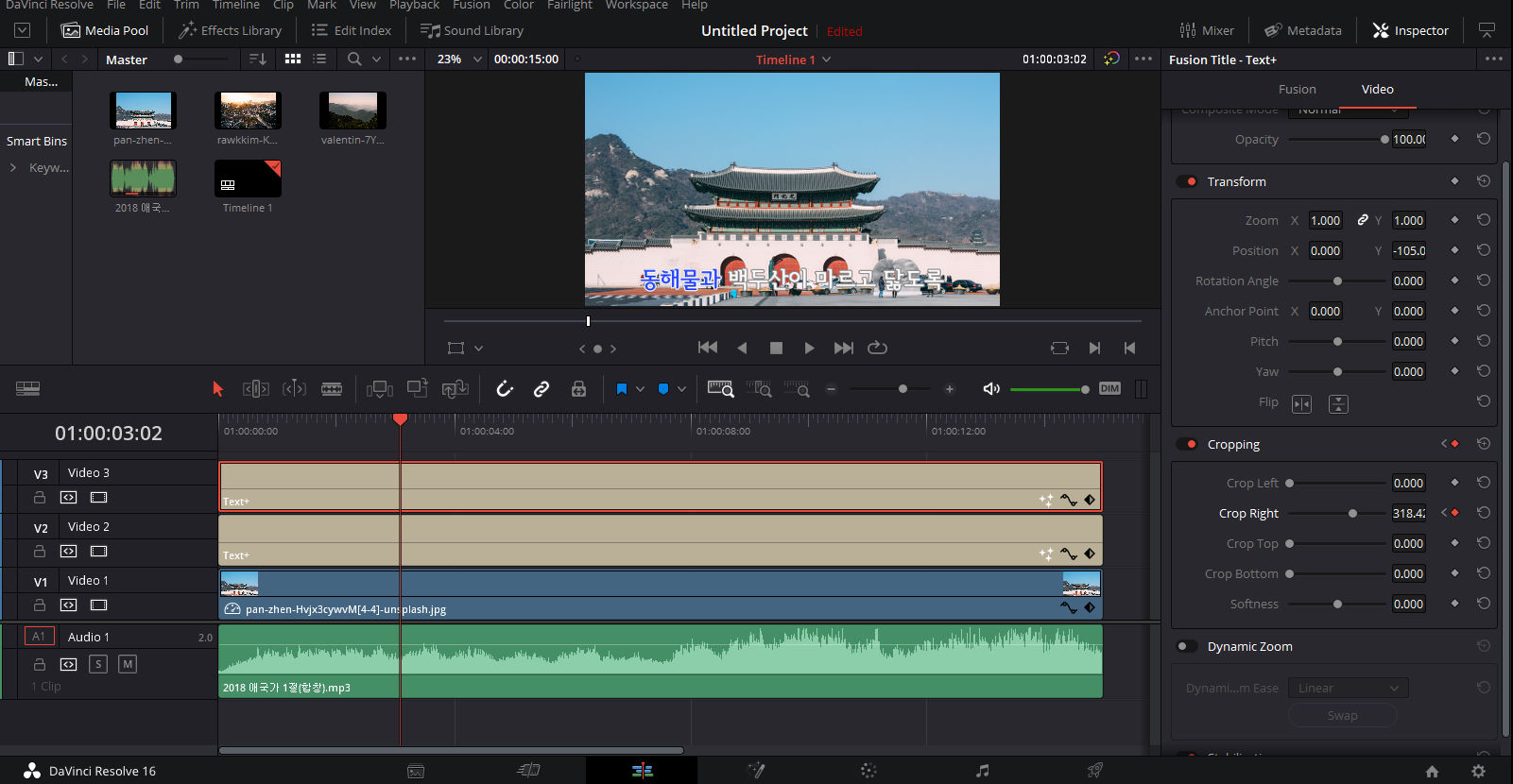Viewport: 1513px width, 784px height.
Task: Expand the Keywords smart bin
Action: click(13, 167)
